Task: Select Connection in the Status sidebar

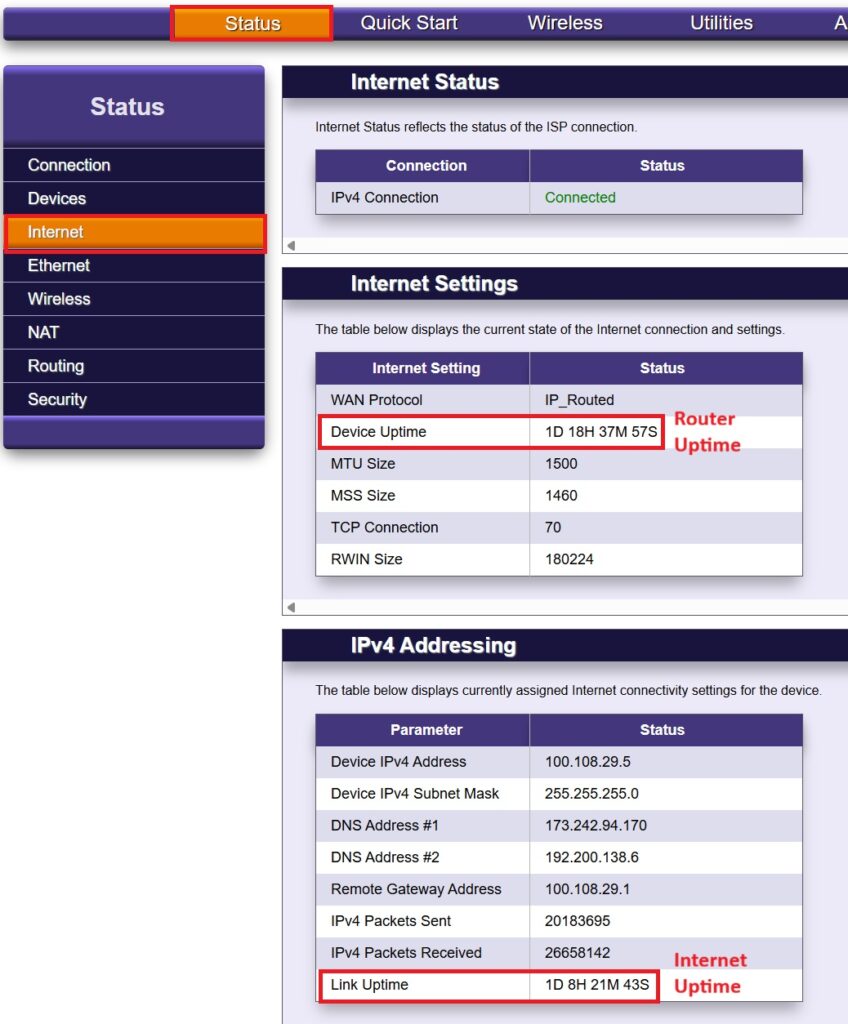Action: [x=69, y=165]
